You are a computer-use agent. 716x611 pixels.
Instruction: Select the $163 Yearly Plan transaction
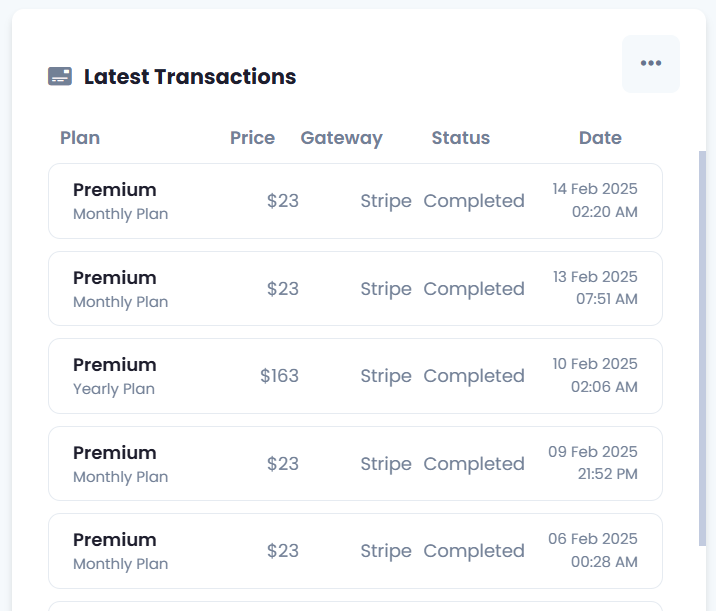point(355,376)
